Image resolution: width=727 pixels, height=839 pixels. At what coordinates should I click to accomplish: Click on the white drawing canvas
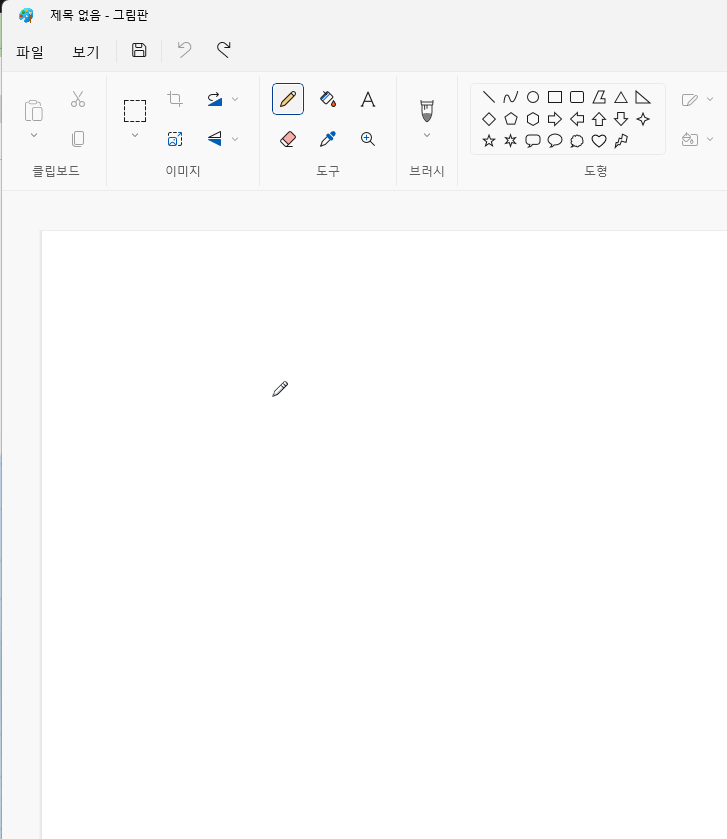(x=384, y=535)
